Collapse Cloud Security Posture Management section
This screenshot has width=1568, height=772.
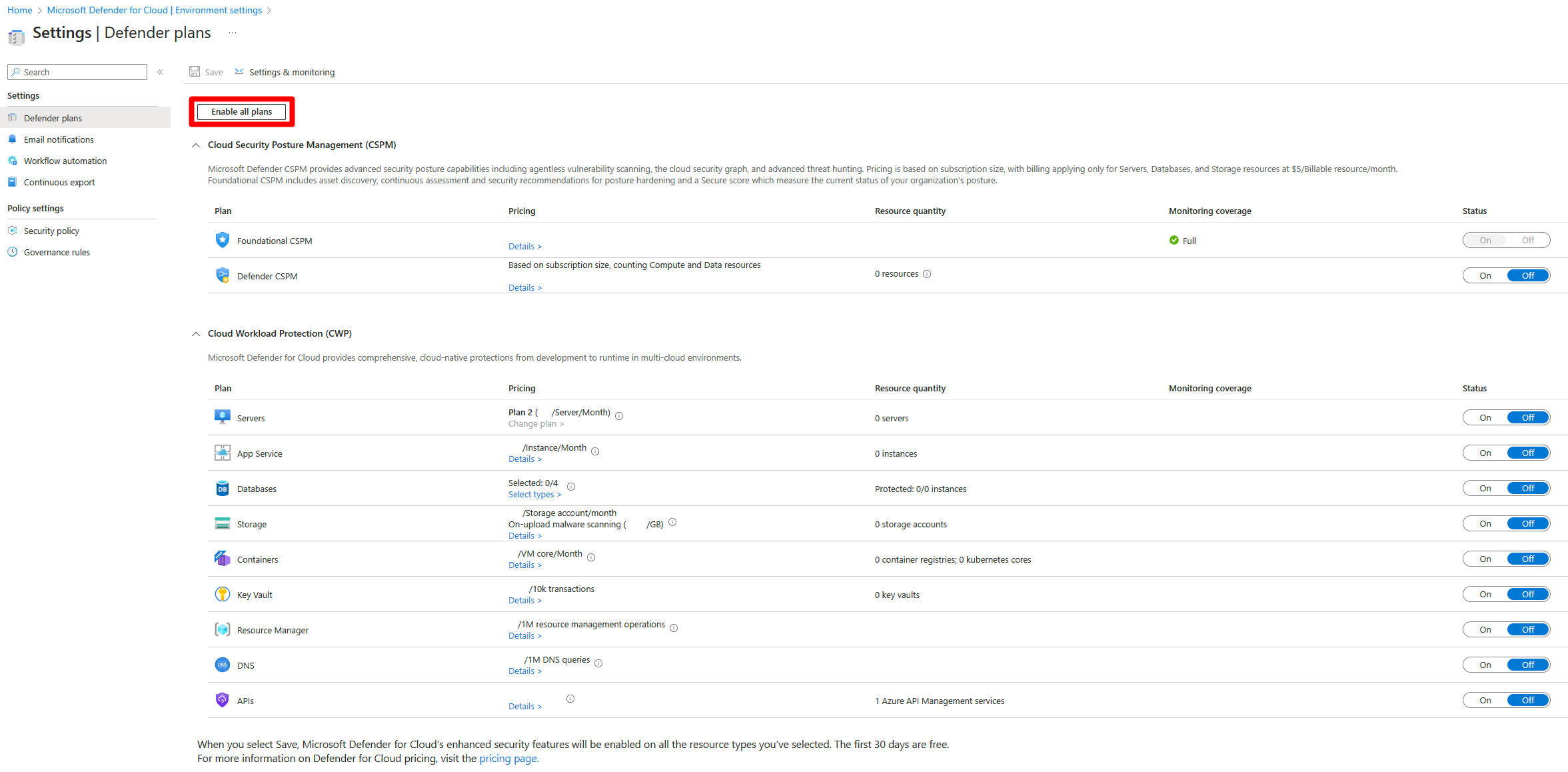point(196,145)
